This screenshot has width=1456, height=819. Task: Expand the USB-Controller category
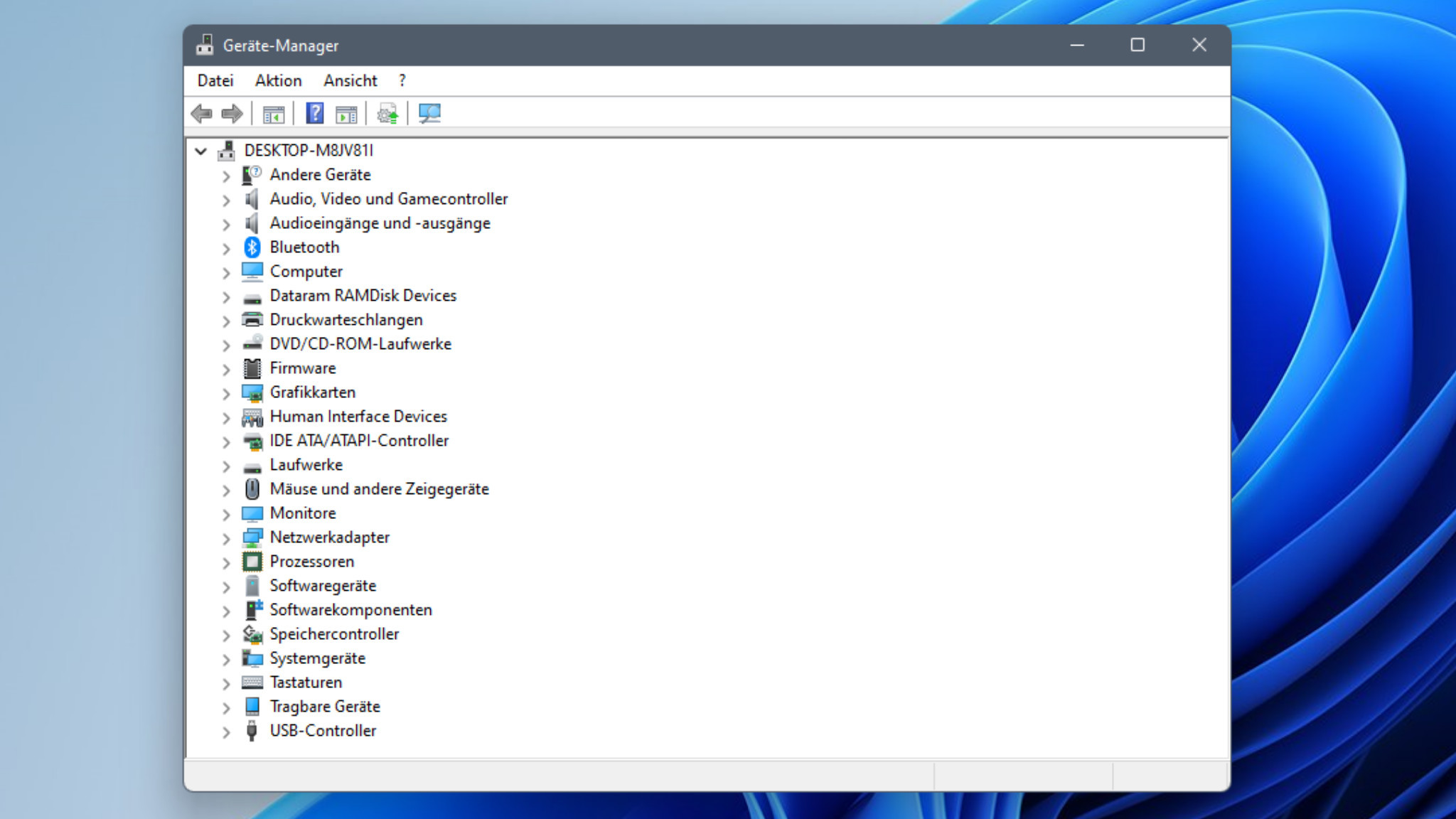pyautogui.click(x=225, y=731)
